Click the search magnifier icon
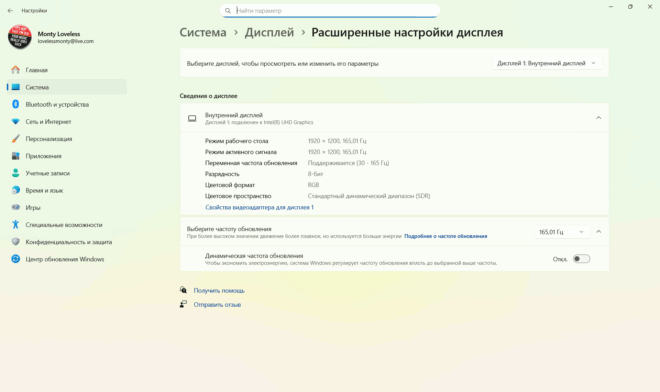Screen dimensions: 660x392 point(228,11)
